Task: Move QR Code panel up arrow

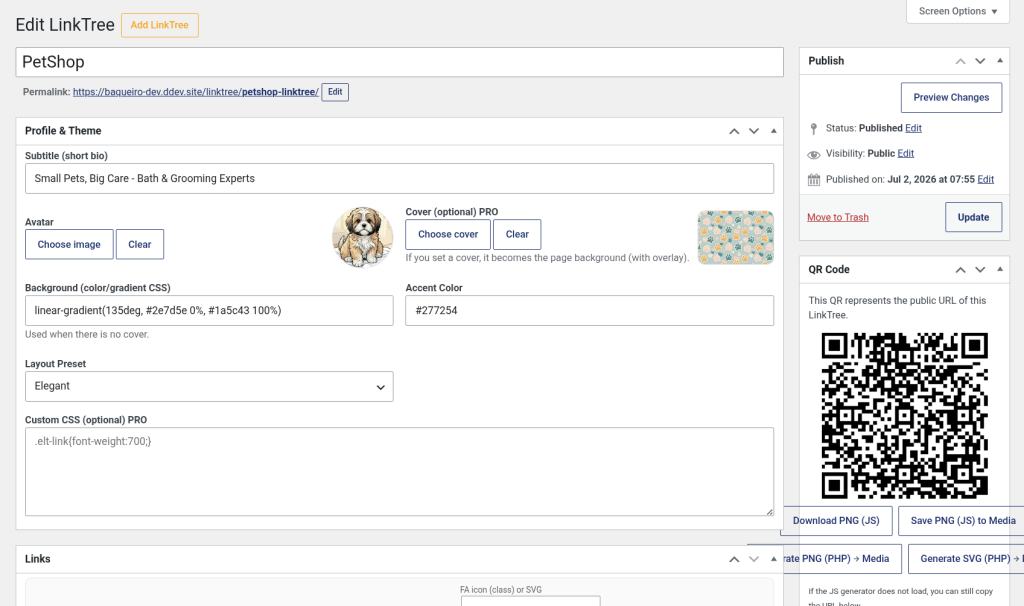Action: tap(960, 270)
